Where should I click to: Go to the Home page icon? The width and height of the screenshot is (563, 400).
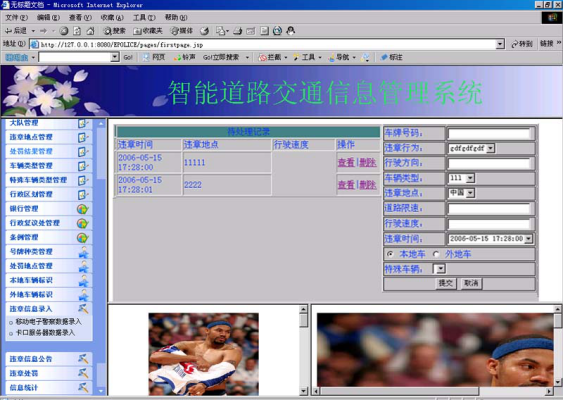pos(90,31)
